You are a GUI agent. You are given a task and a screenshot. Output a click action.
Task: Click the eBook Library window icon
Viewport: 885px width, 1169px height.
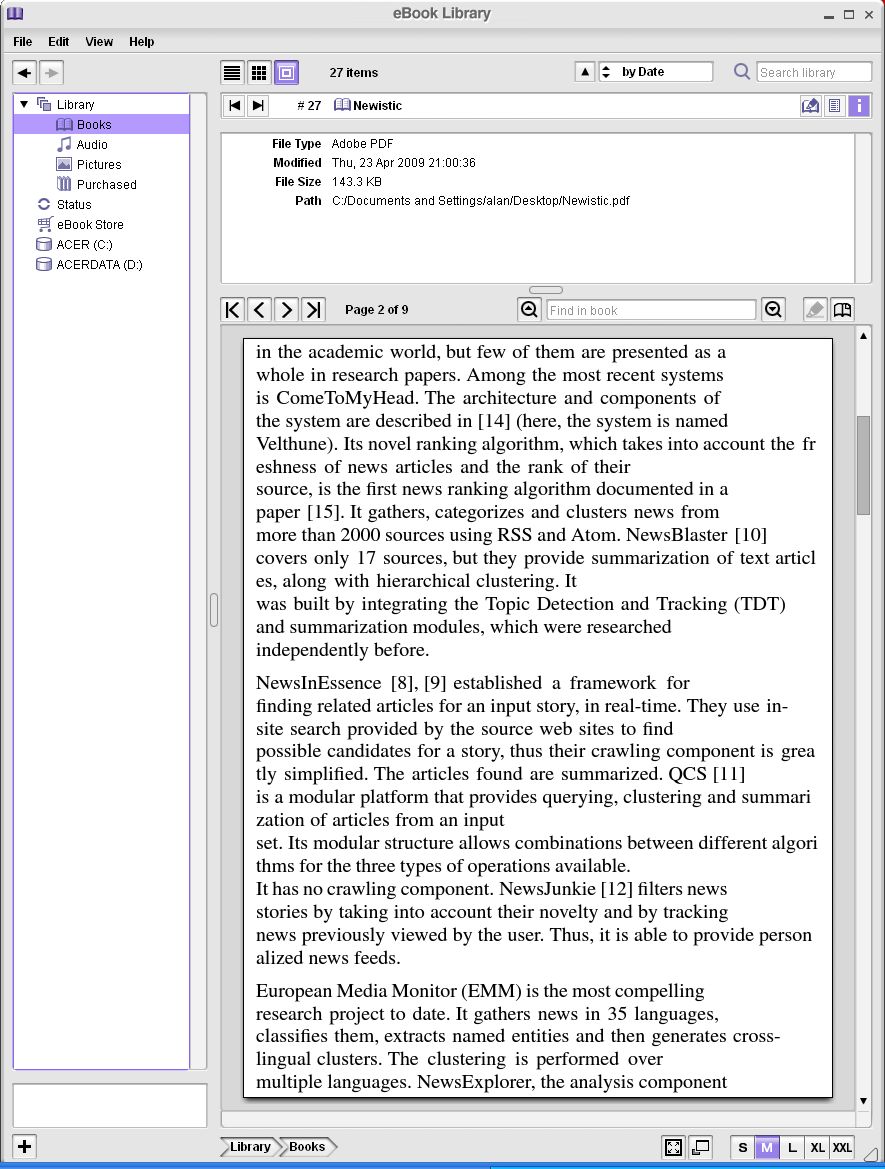coord(15,13)
